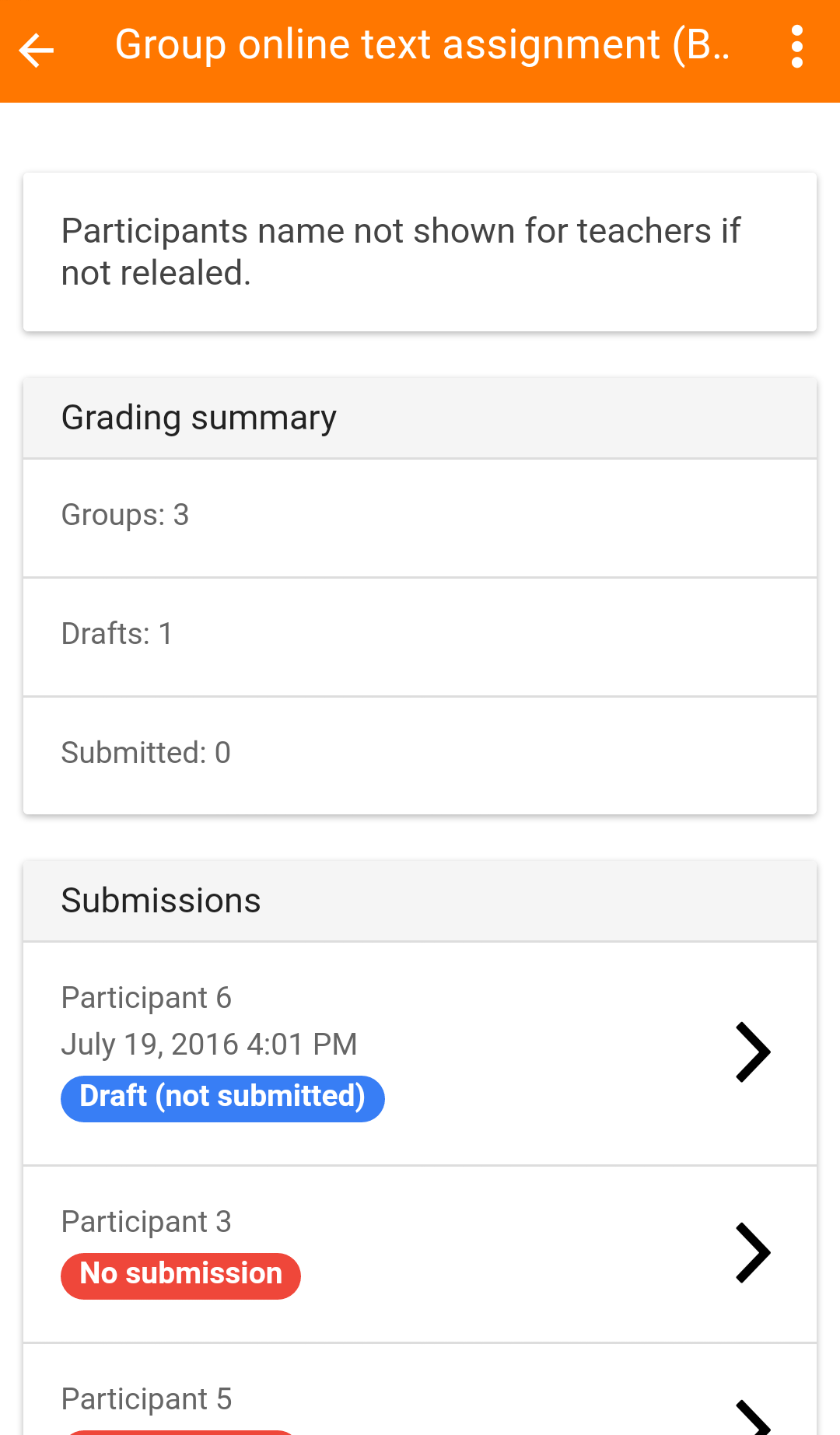Tap the assignment title in header
This screenshot has height=1435, width=840.
(422, 45)
